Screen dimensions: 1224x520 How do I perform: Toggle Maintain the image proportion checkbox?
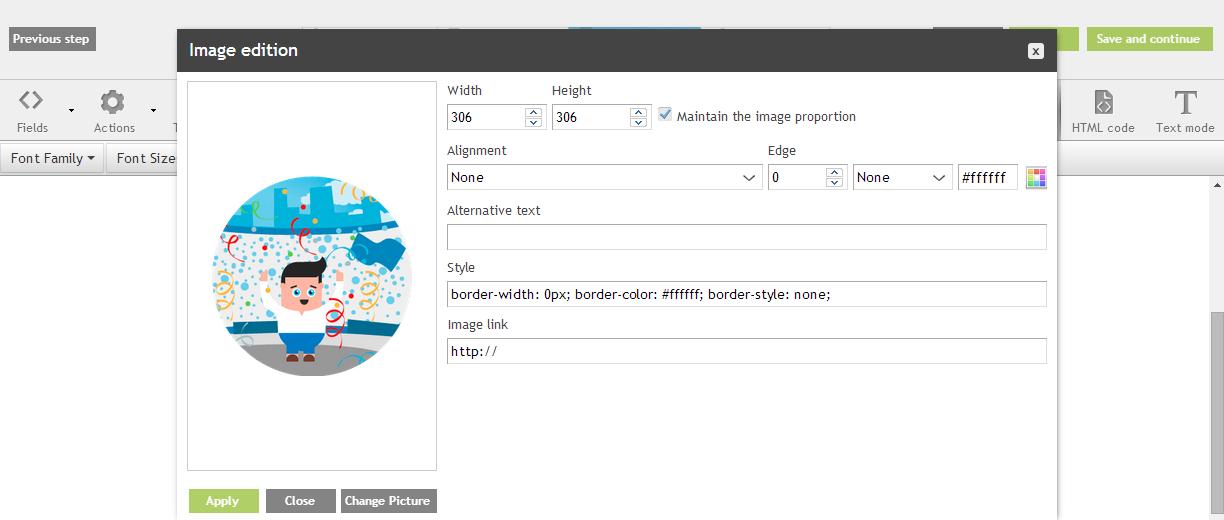[x=665, y=115]
